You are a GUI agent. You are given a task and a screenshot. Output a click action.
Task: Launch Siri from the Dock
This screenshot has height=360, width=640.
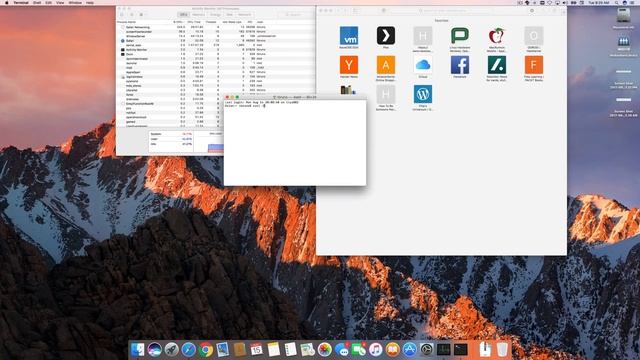point(155,350)
